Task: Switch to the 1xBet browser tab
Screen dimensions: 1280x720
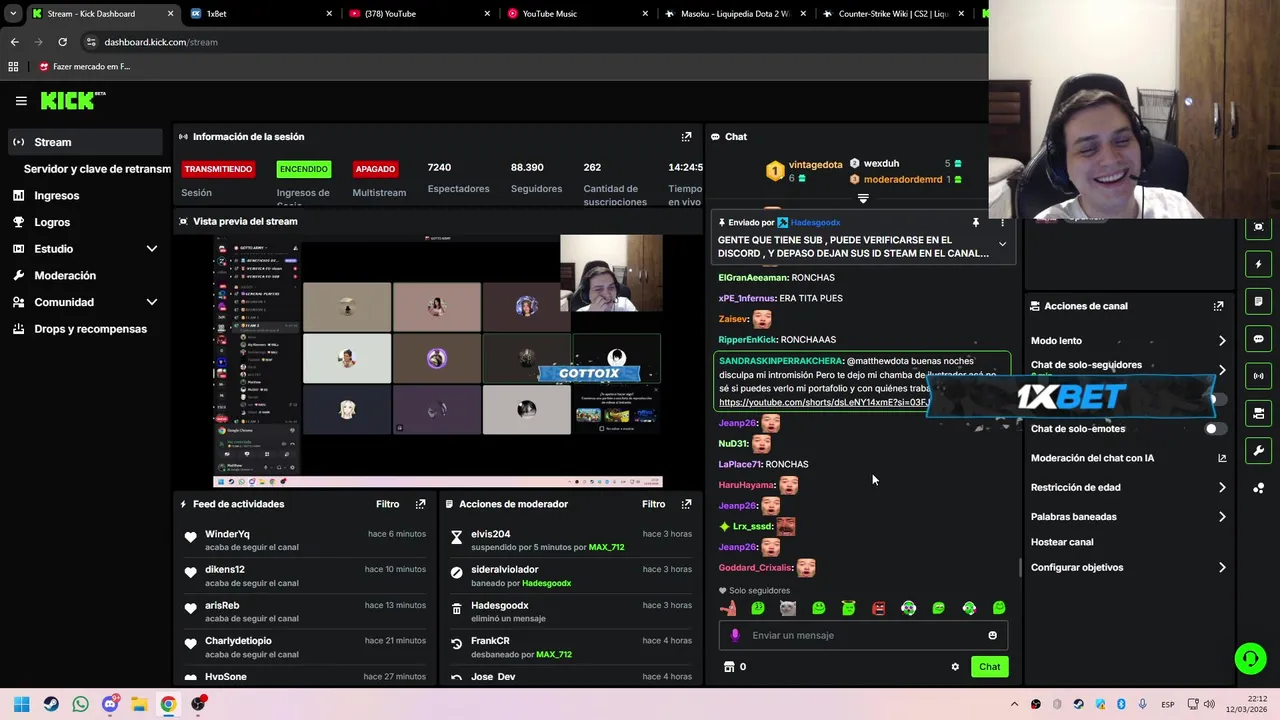Action: tap(260, 14)
